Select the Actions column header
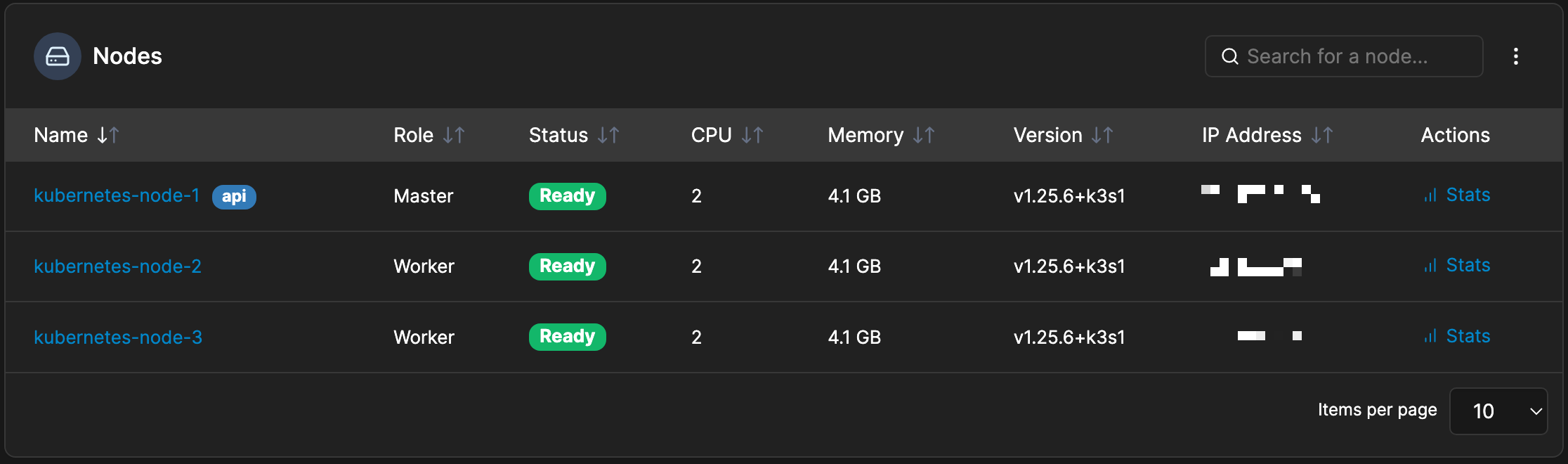This screenshot has height=464, width=1568. click(x=1455, y=134)
